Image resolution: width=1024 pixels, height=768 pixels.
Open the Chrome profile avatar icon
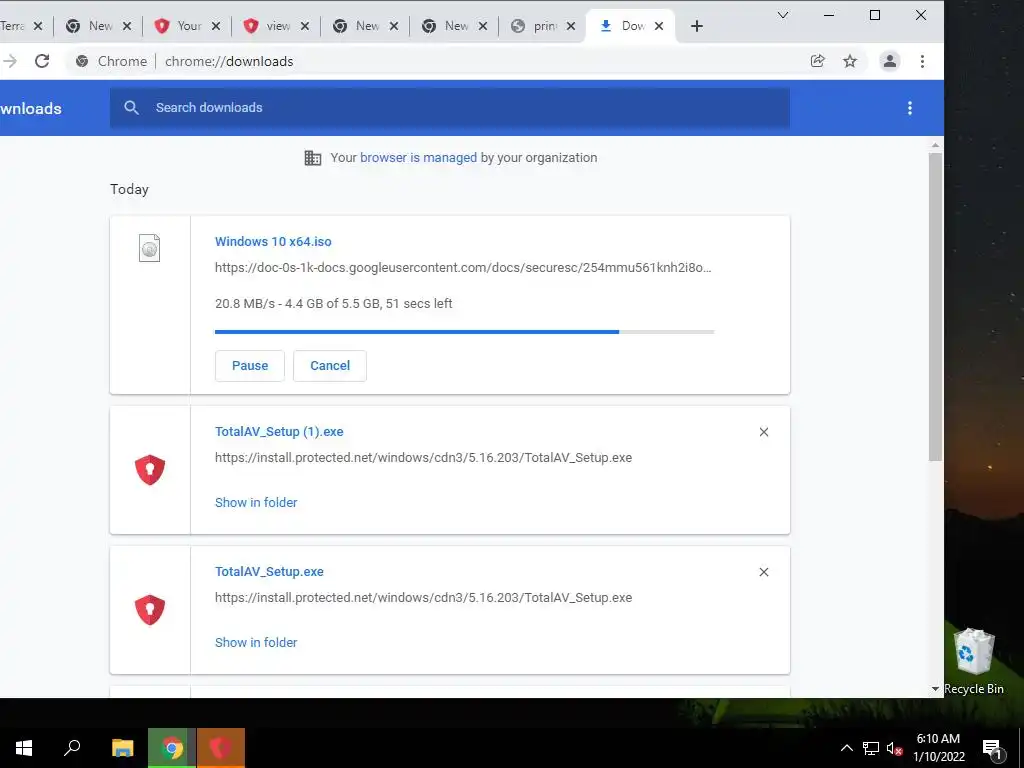(x=889, y=61)
